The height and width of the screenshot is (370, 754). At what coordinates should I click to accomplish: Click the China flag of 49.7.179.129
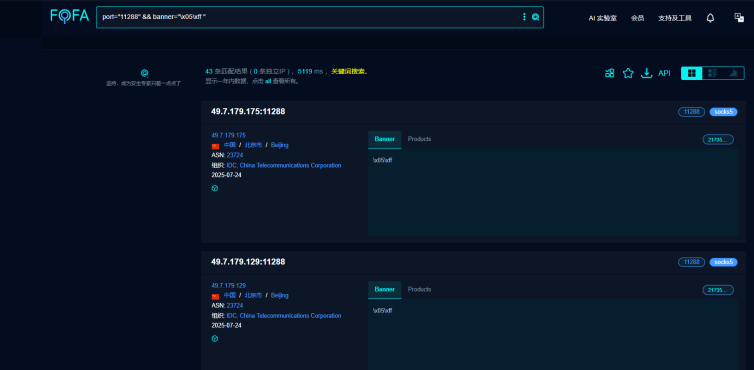click(x=215, y=296)
